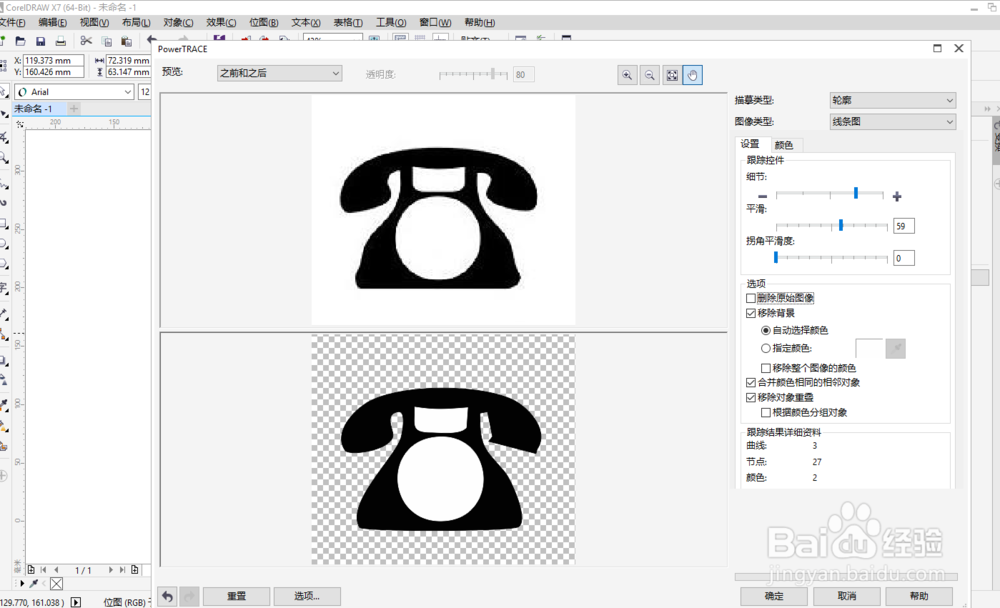1000x608 pixels.
Task: Click the width field 72.319 mm
Action: pos(128,61)
